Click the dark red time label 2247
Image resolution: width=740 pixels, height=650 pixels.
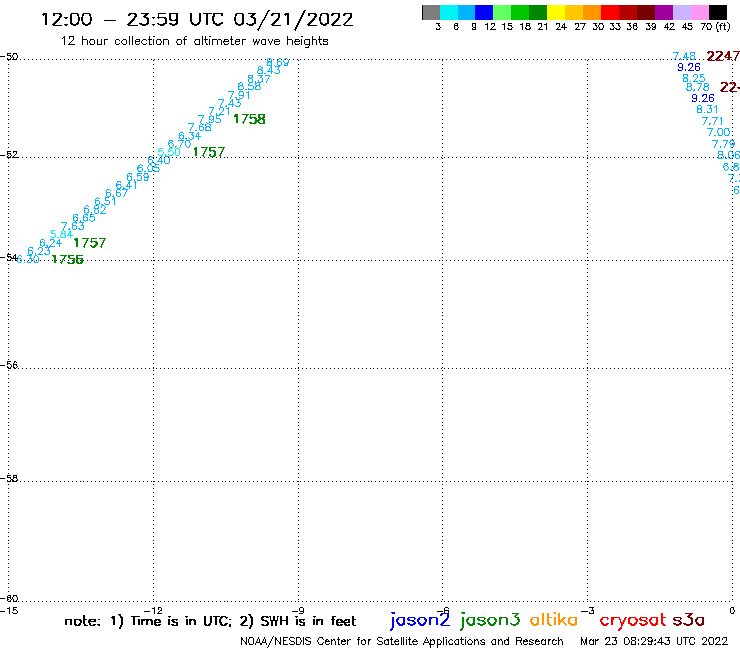[x=723, y=56]
